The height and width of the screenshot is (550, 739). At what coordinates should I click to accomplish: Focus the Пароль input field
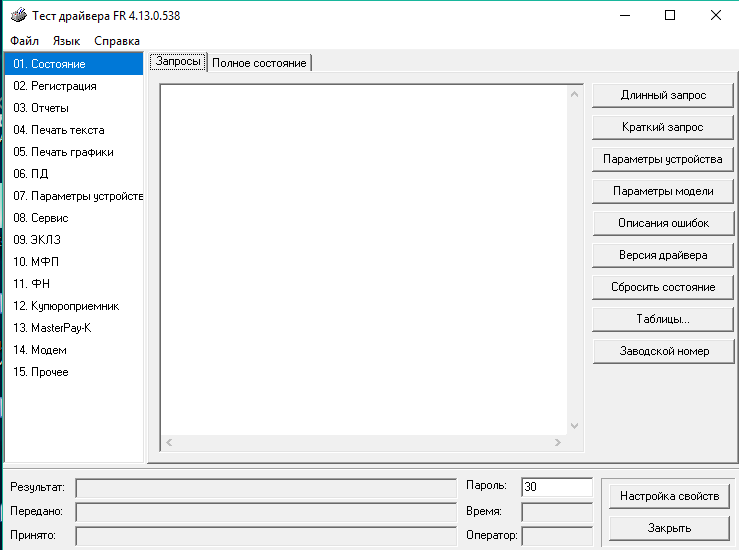point(557,487)
